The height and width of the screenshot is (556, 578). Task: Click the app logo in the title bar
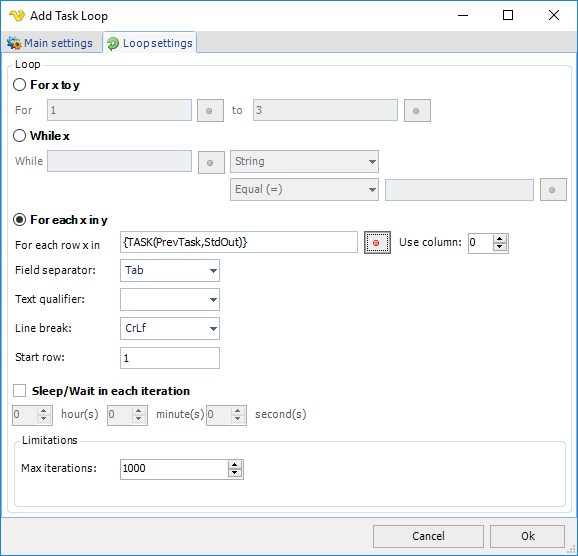tap(17, 16)
